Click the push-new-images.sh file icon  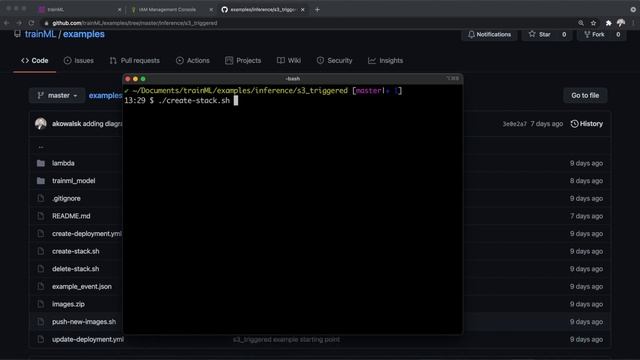(41, 322)
